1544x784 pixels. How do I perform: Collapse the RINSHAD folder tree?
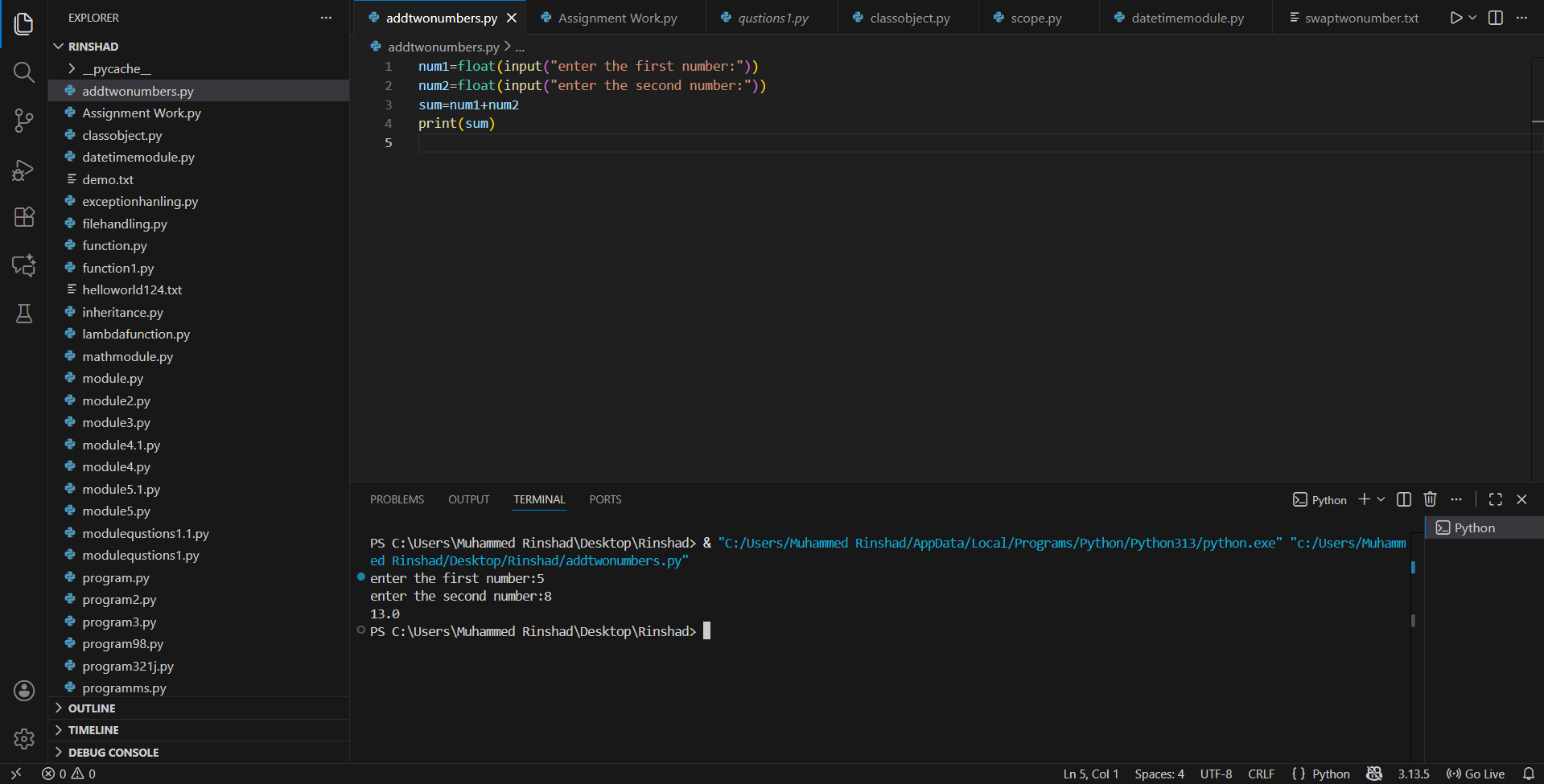[x=57, y=46]
